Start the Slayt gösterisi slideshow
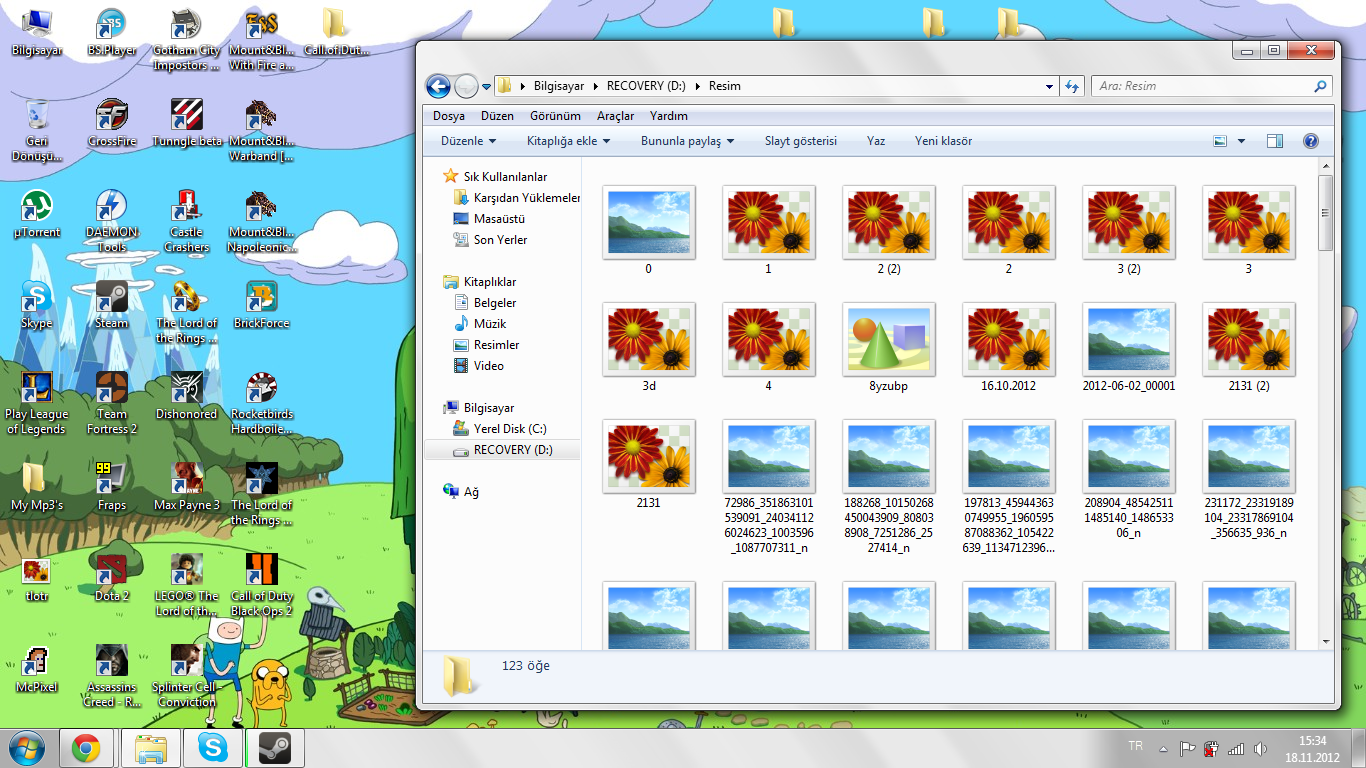Screen dimensions: 1366x768 pyautogui.click(x=800, y=141)
